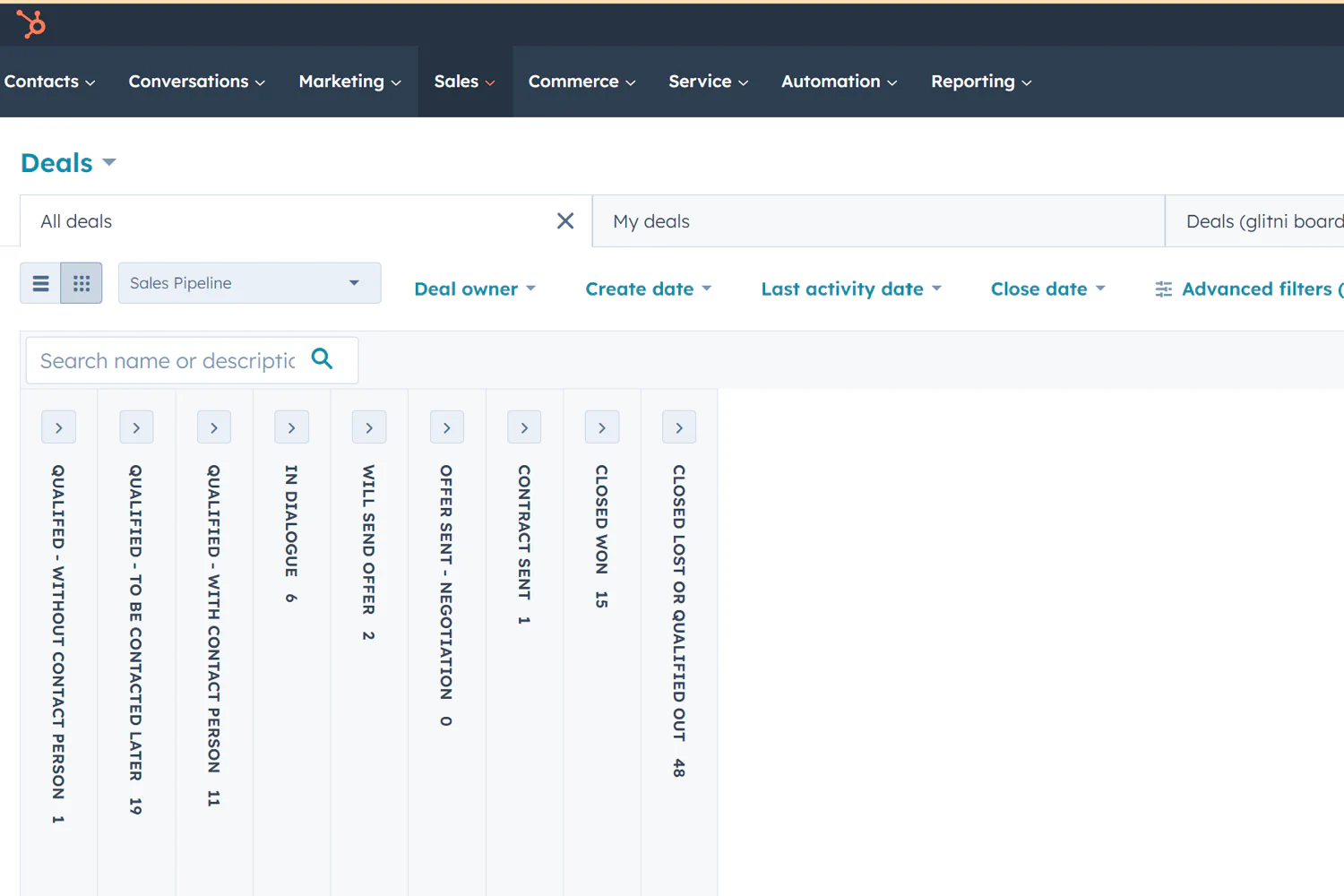Open the Close date filter
Viewport: 1344px width, 896px height.
pos(1047,289)
